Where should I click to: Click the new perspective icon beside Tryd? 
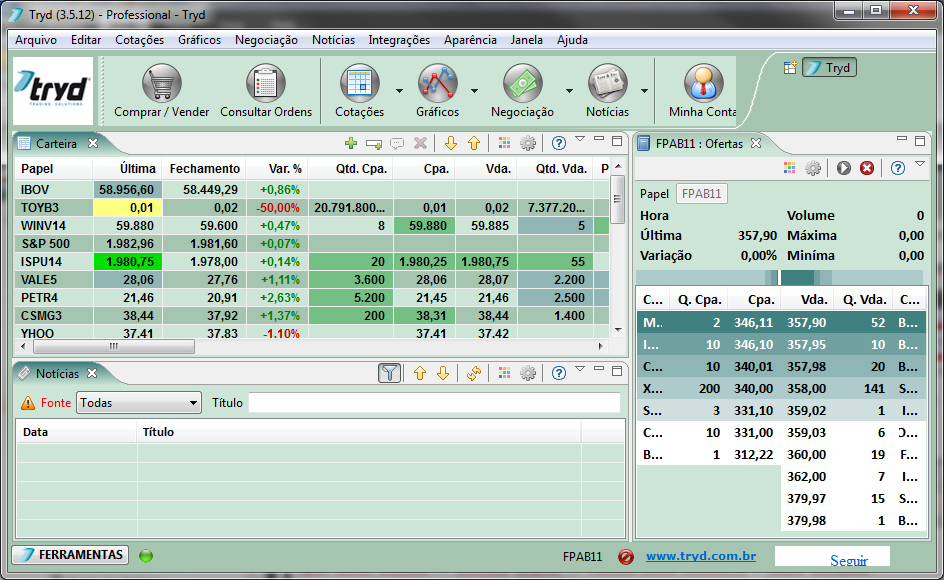pos(790,67)
